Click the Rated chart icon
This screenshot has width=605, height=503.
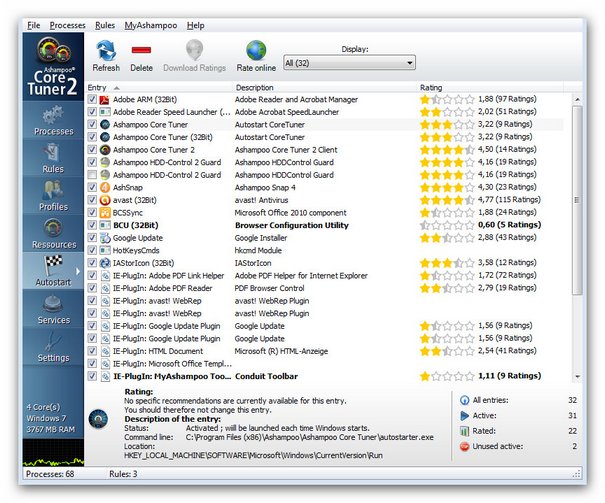(465, 431)
